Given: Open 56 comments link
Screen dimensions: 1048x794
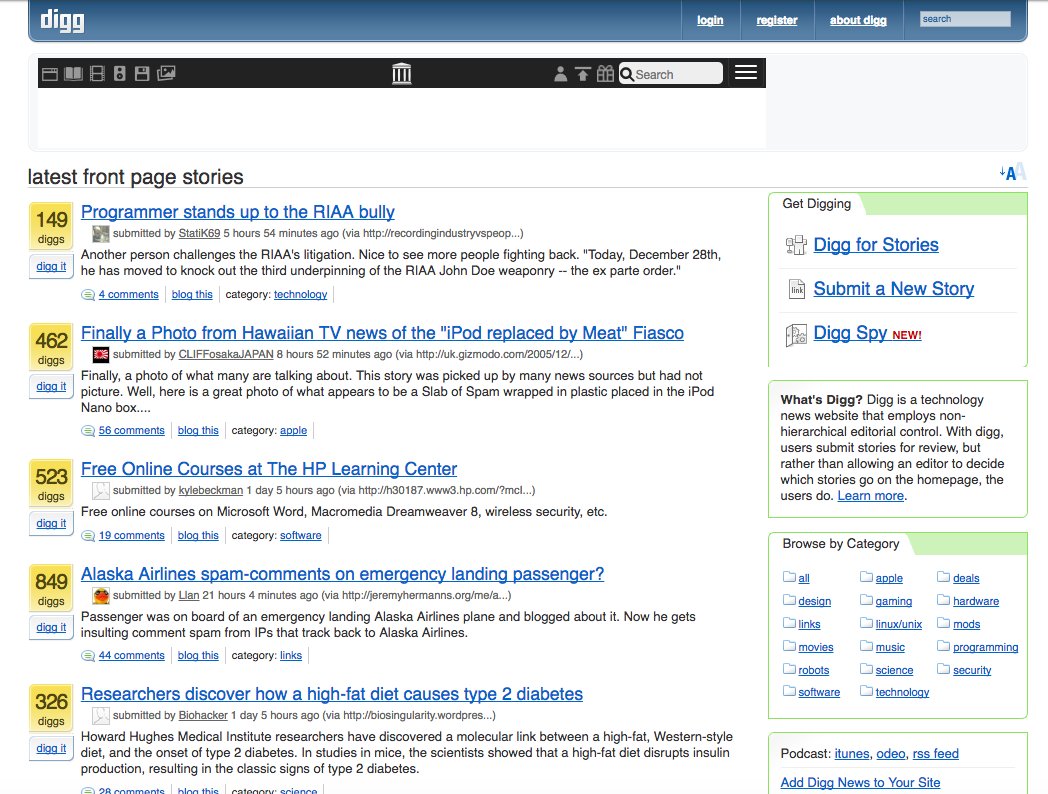Looking at the screenshot, I should [x=132, y=430].
